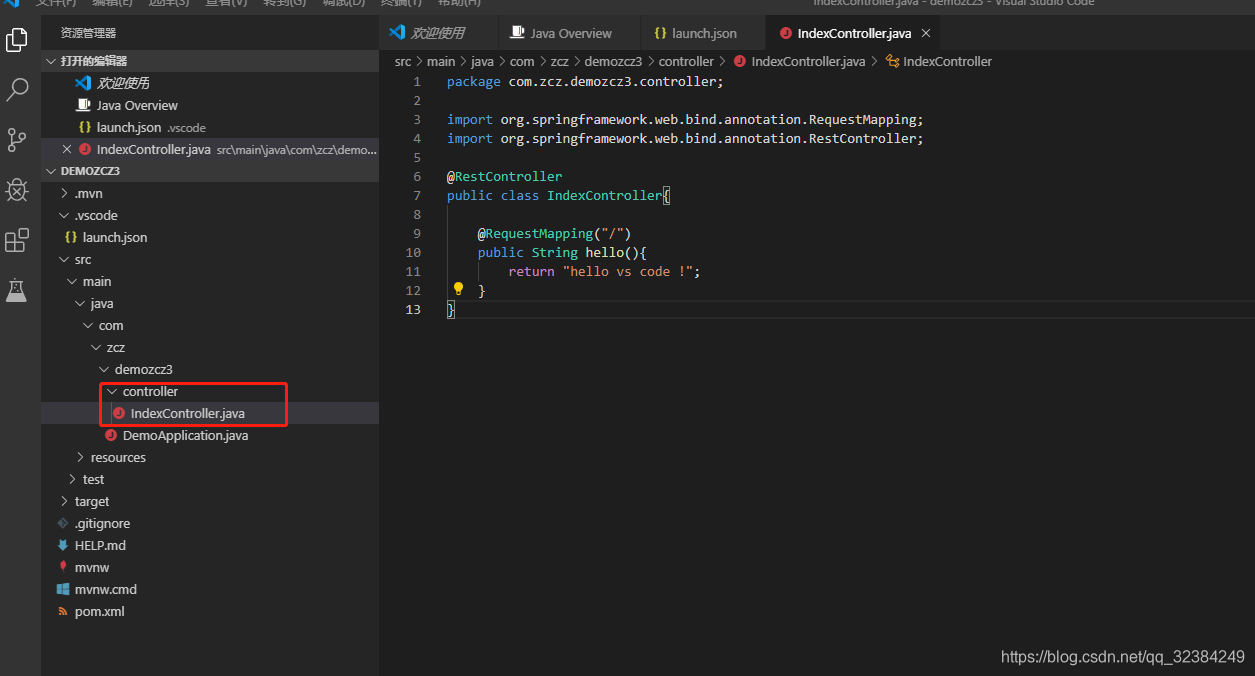This screenshot has height=676, width=1255.
Task: Open the mvnw.cmd file
Action: point(210,589)
